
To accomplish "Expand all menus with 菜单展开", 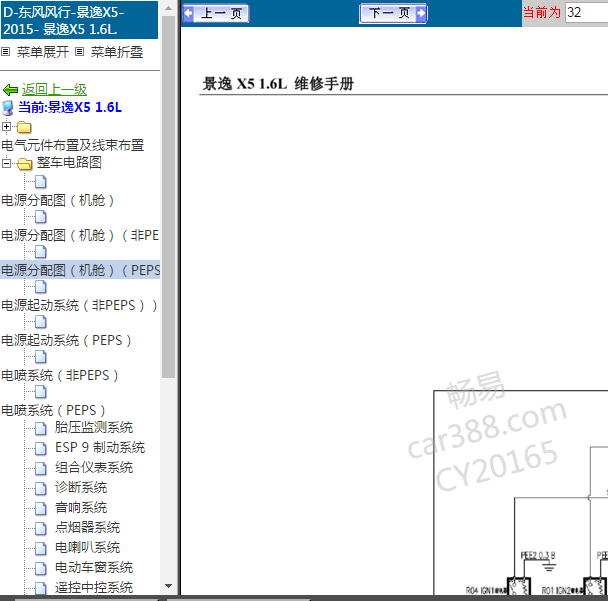I will pyautogui.click(x=43, y=52).
